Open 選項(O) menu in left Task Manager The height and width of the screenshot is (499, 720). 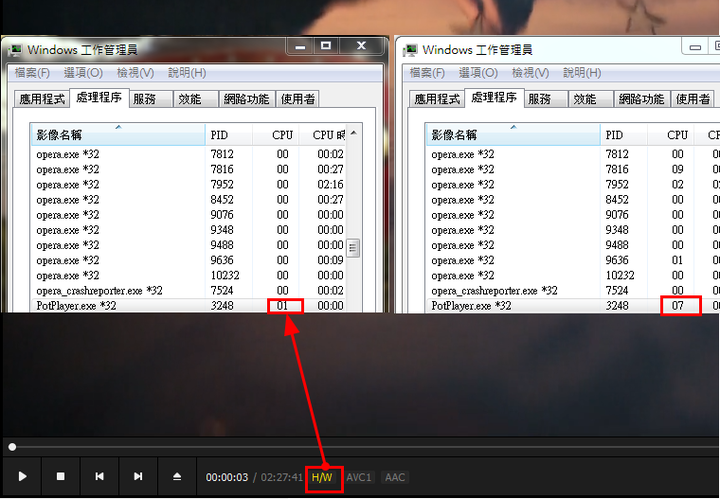coord(83,73)
